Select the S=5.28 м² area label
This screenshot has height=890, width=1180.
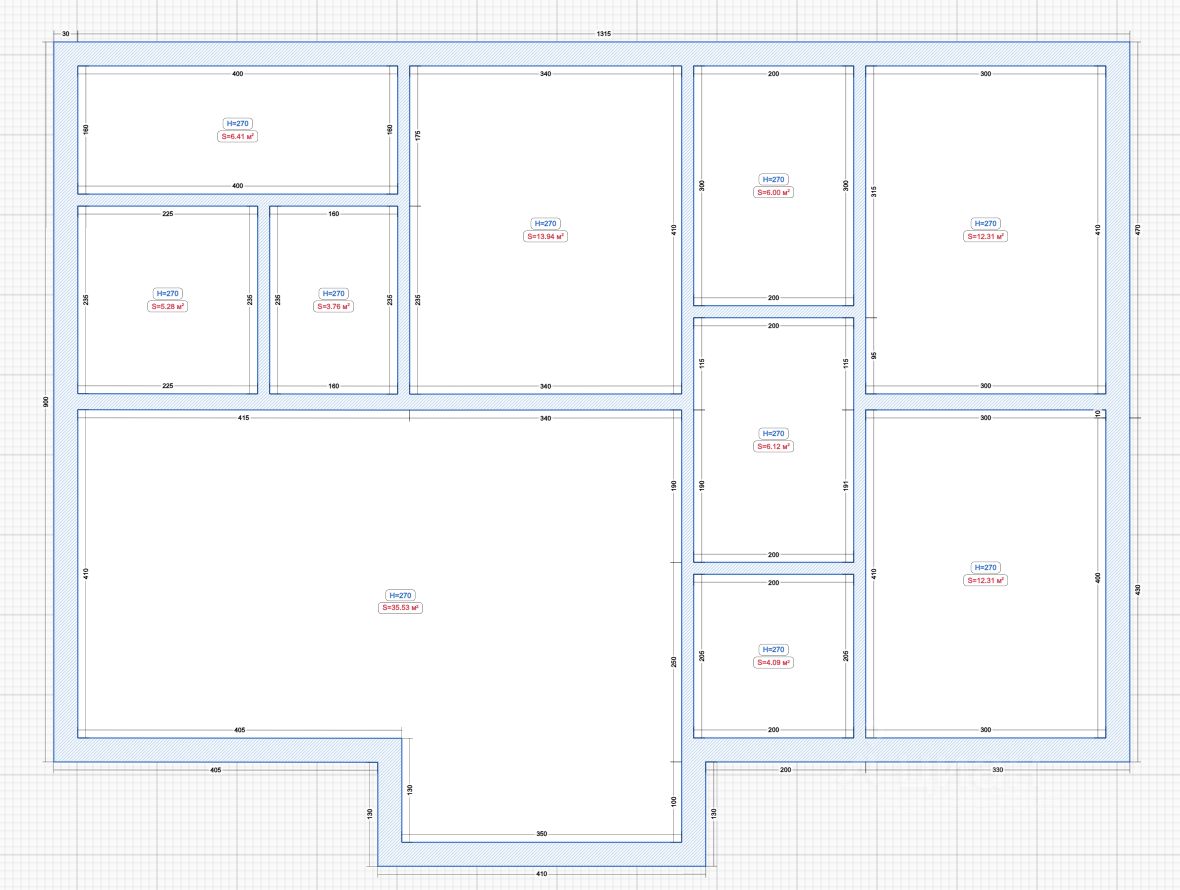[168, 307]
